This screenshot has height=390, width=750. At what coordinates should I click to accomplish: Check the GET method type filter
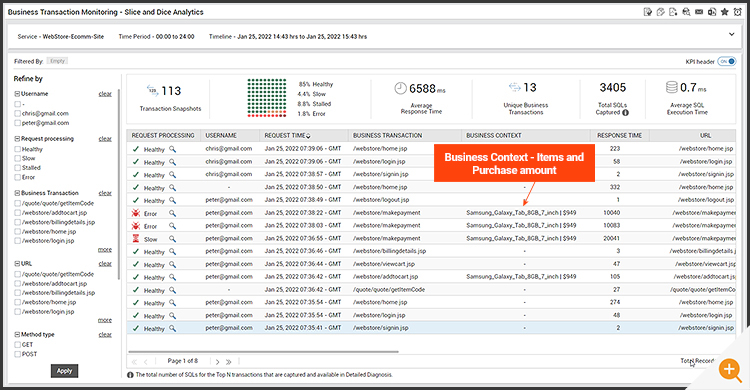click(x=18, y=345)
